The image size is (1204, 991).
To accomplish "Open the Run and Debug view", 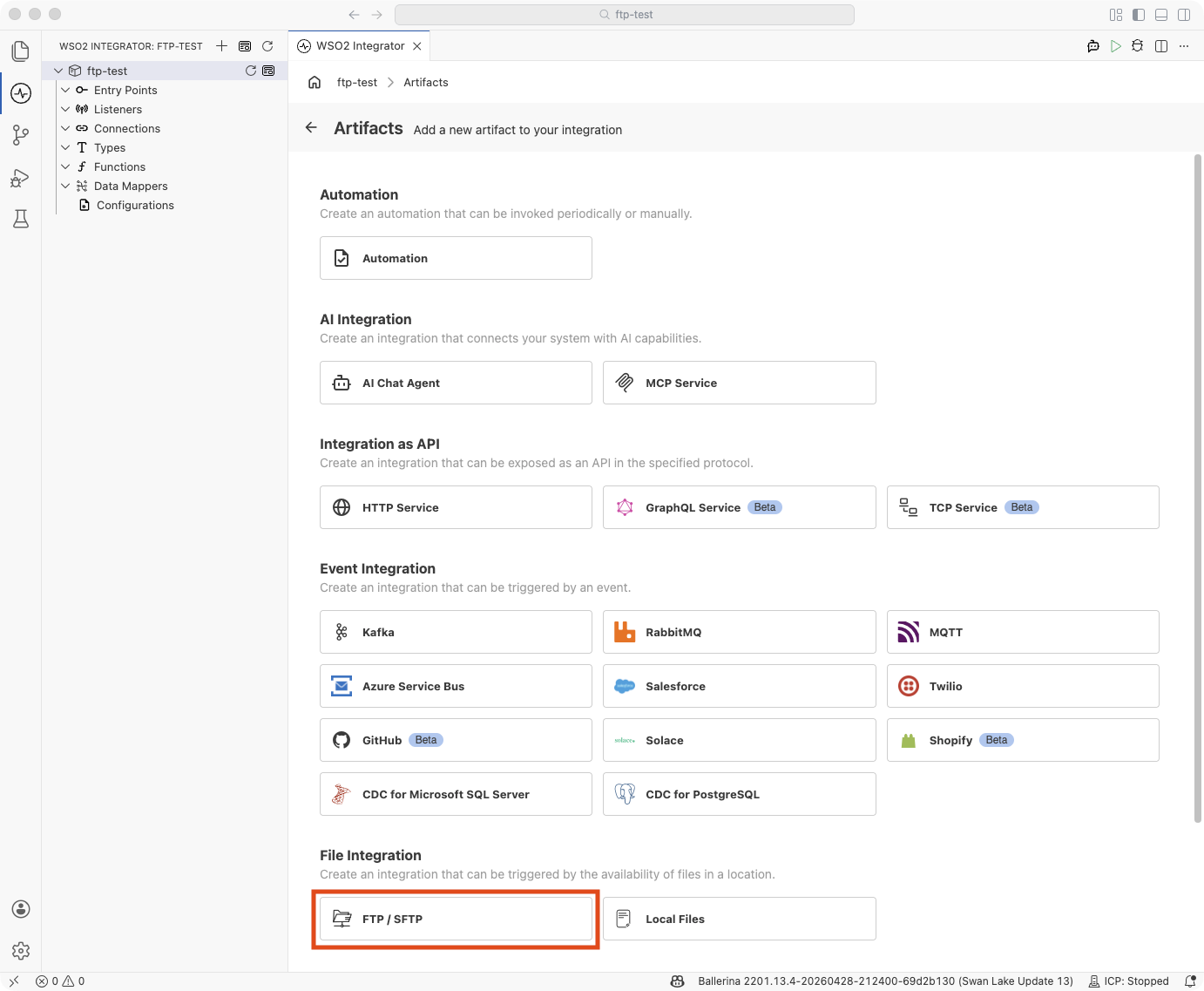I will pyautogui.click(x=21, y=178).
